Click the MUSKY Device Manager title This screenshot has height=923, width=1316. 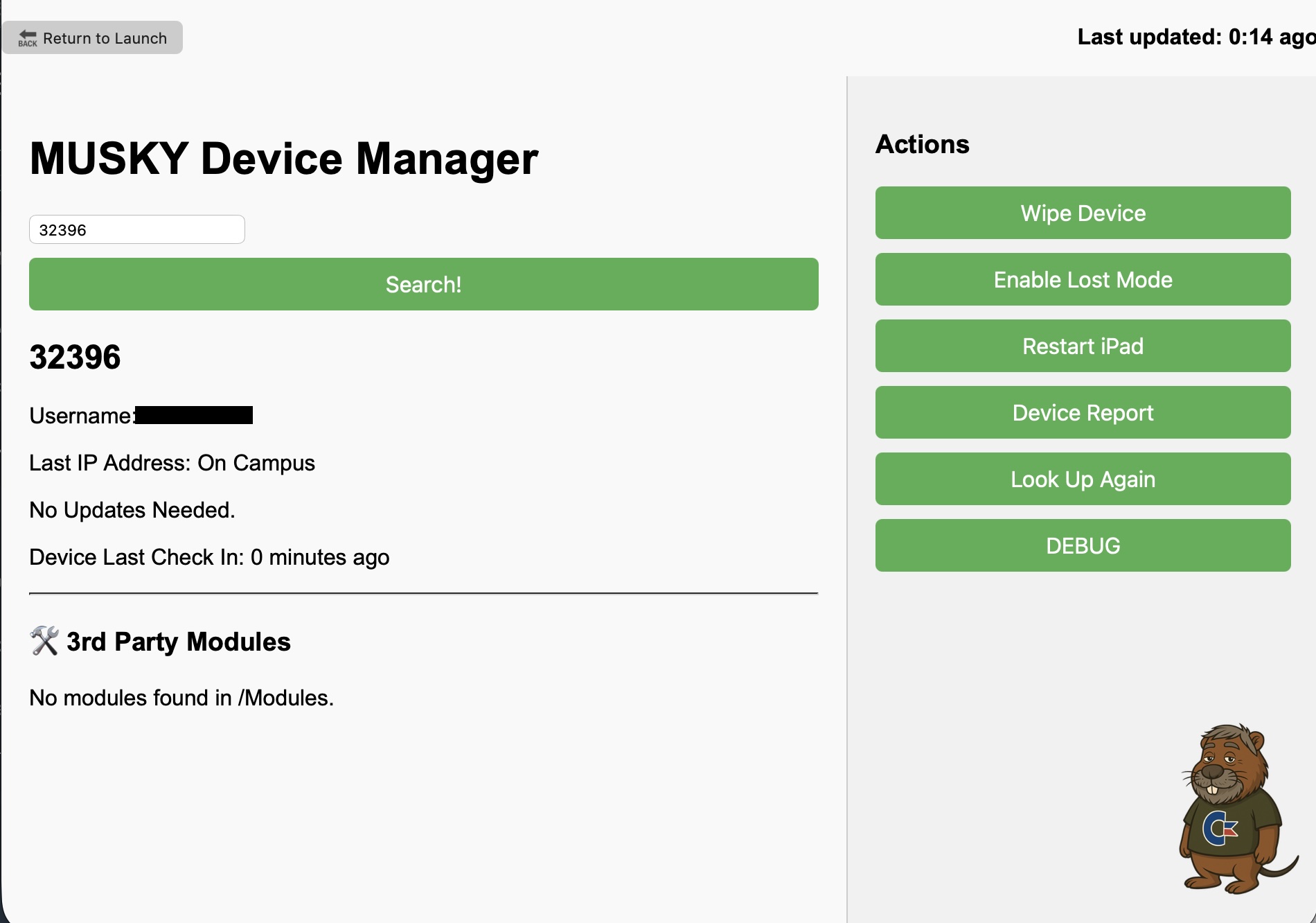(x=283, y=159)
